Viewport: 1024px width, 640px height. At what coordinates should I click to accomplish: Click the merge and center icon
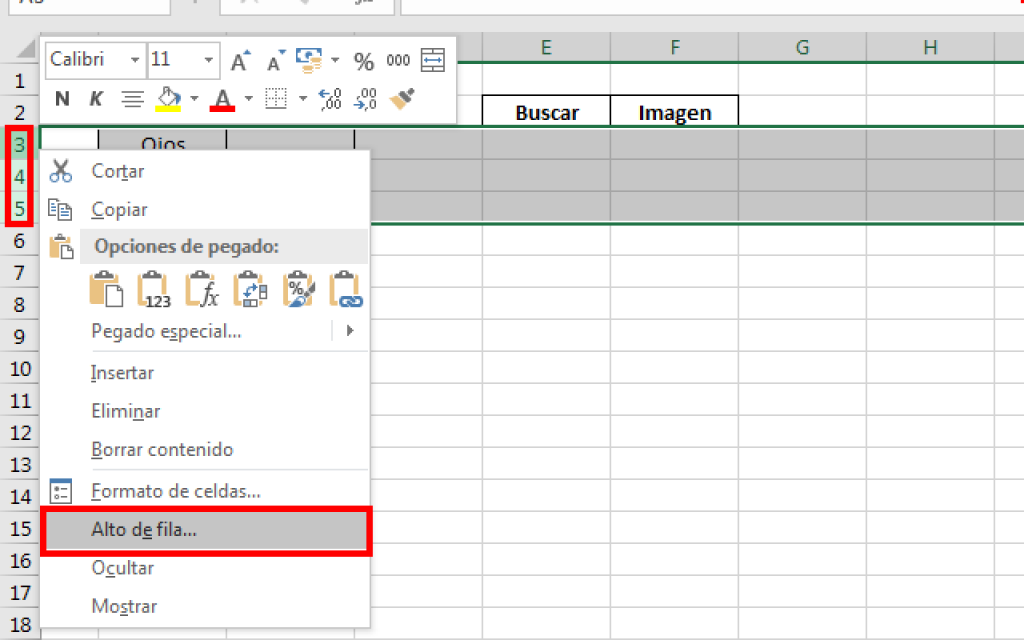click(x=433, y=60)
